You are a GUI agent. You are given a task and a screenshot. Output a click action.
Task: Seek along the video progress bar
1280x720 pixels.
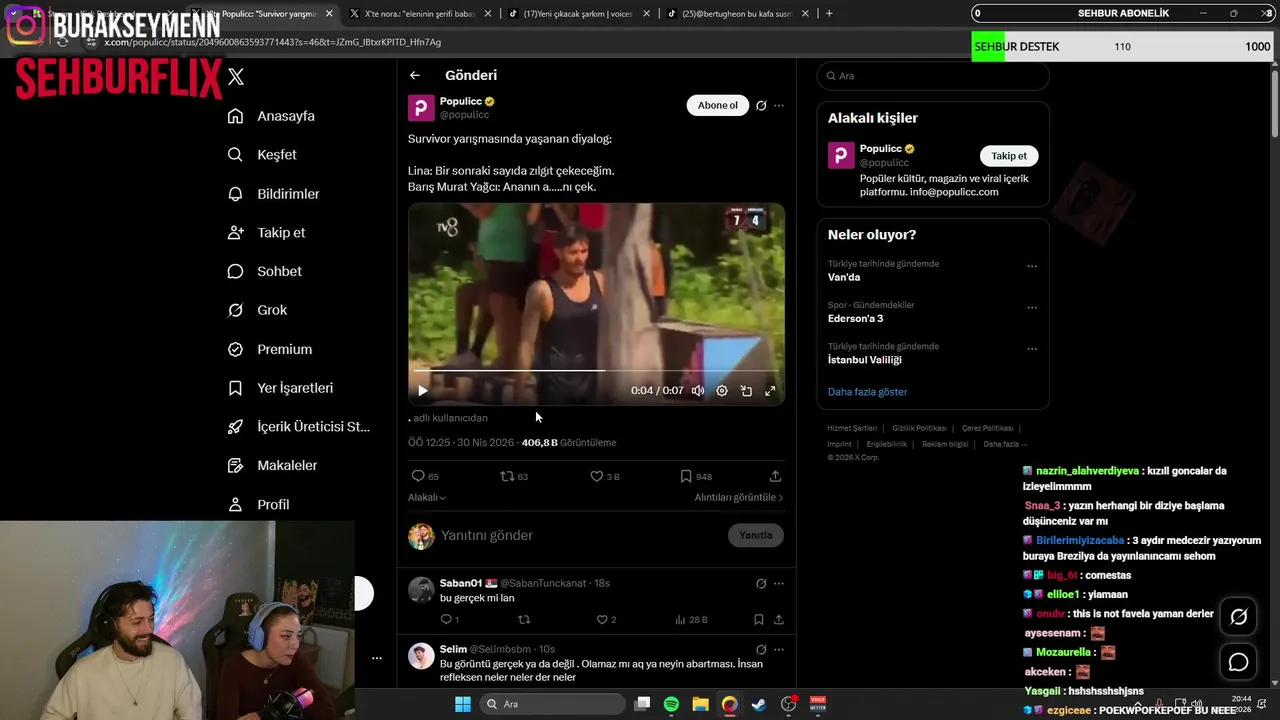(x=596, y=370)
